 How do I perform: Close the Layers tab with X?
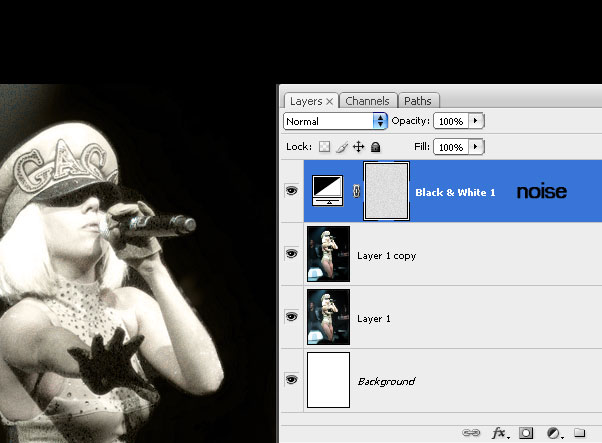[x=329, y=101]
